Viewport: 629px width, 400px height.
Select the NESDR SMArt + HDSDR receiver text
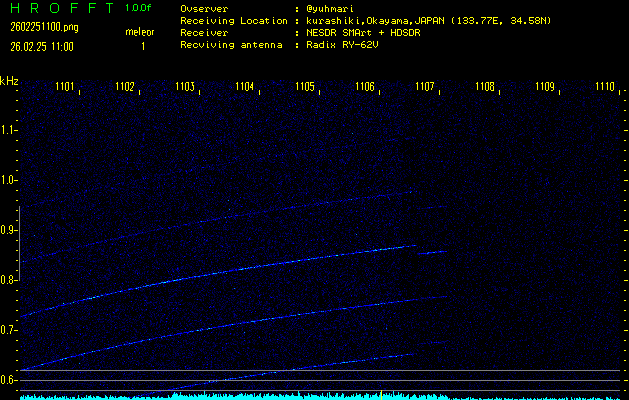click(x=370, y=33)
